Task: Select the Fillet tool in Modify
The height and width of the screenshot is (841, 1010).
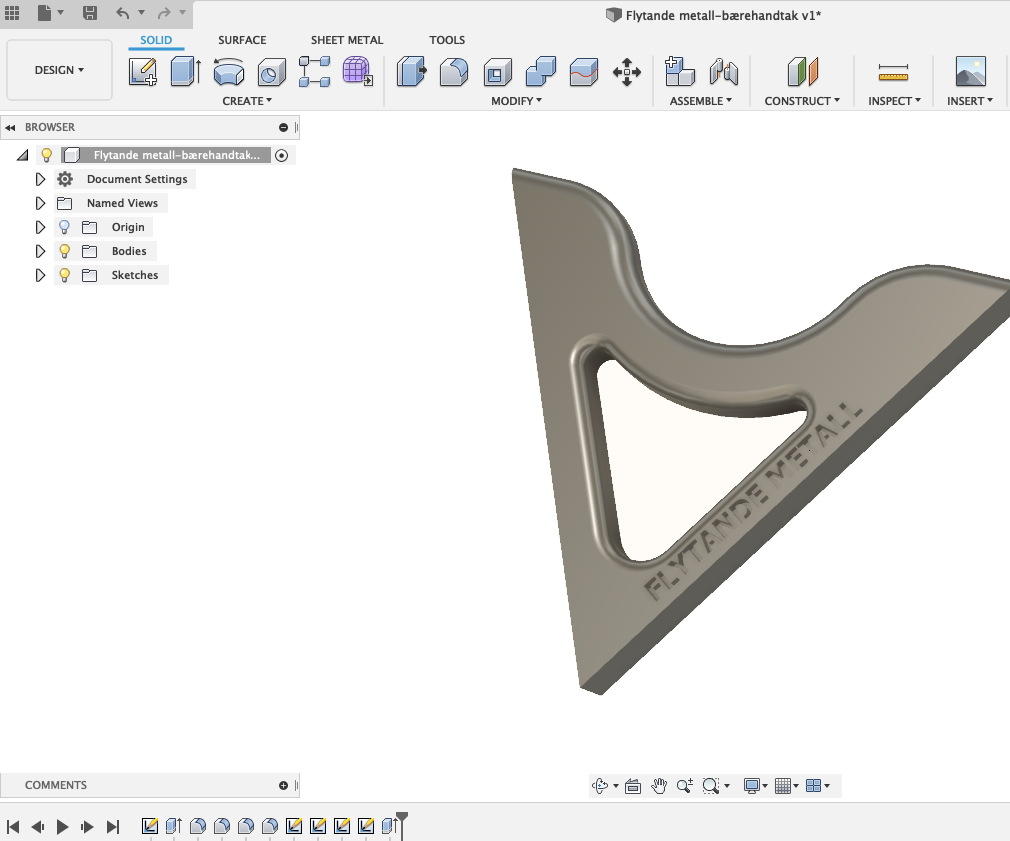Action: (x=454, y=71)
